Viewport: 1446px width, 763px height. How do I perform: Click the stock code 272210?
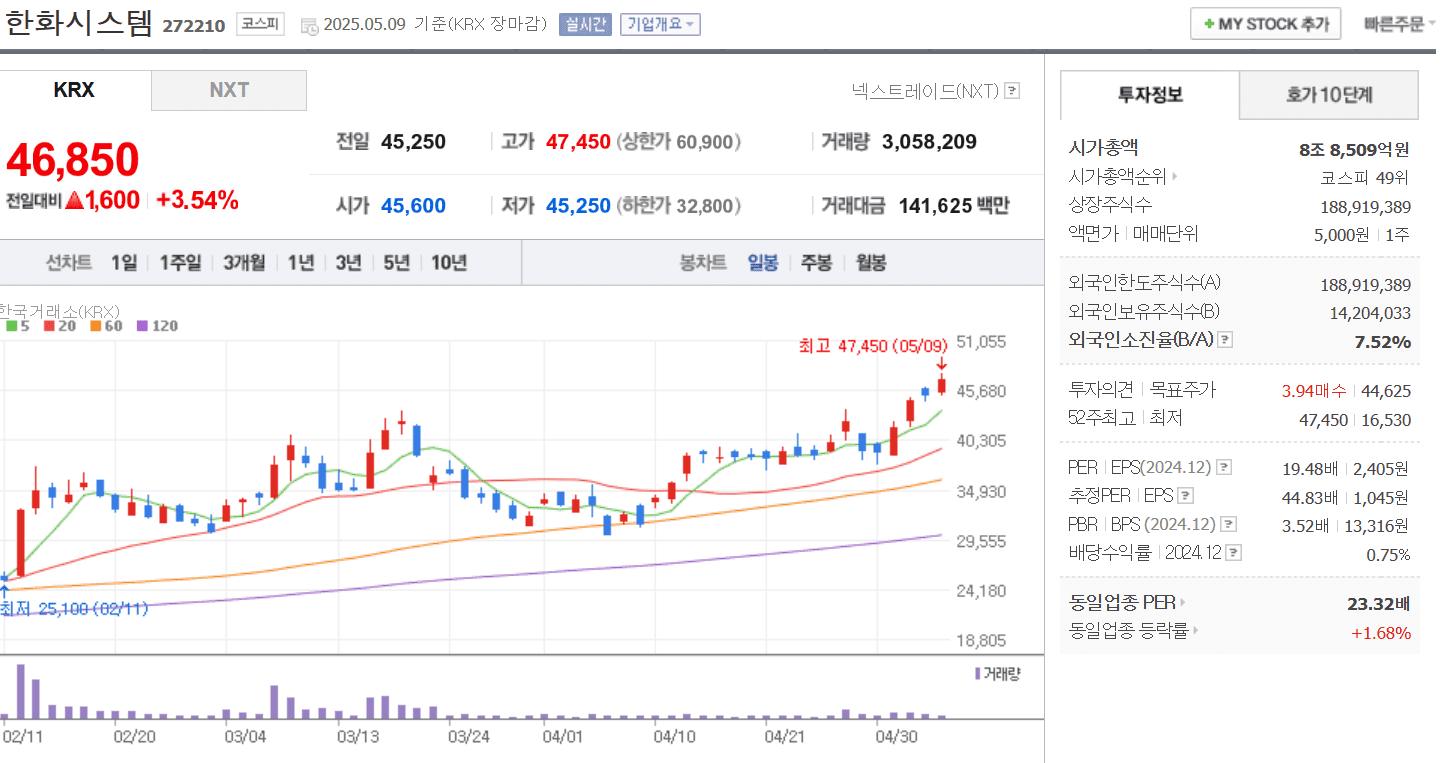point(193,26)
